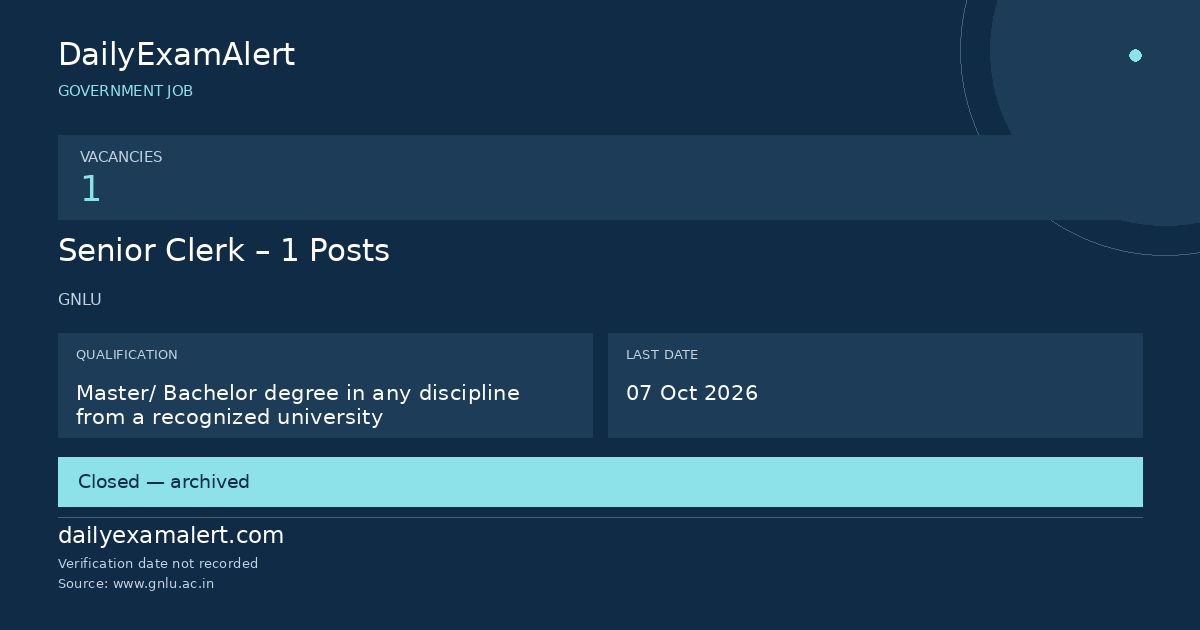Click the GOVERNMENT JOB category label
Screen dimensions: 1200x630
[125, 91]
